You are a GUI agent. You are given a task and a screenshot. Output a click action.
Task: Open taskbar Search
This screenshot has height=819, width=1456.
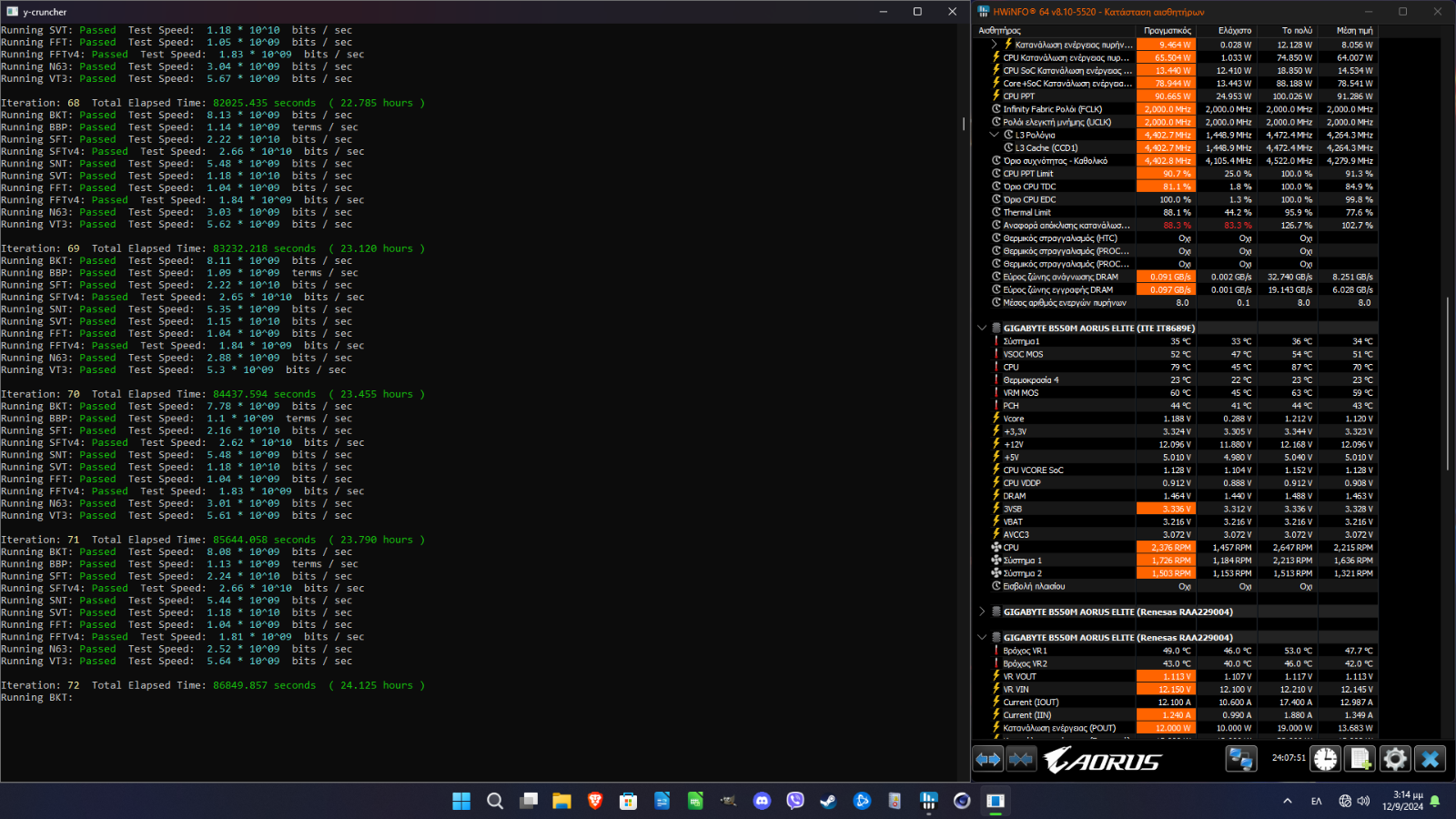pos(495,801)
